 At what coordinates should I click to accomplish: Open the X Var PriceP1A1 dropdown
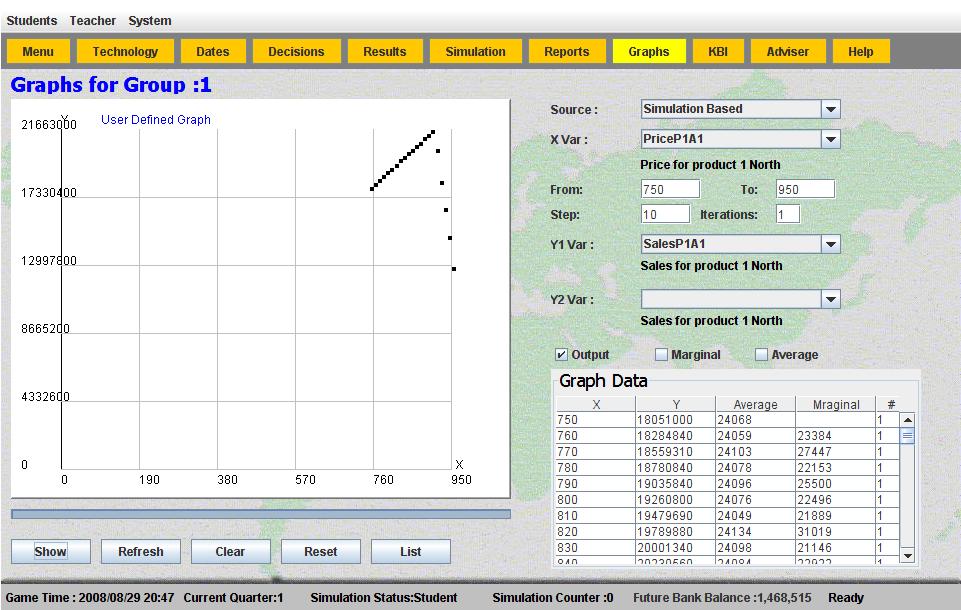click(x=830, y=140)
